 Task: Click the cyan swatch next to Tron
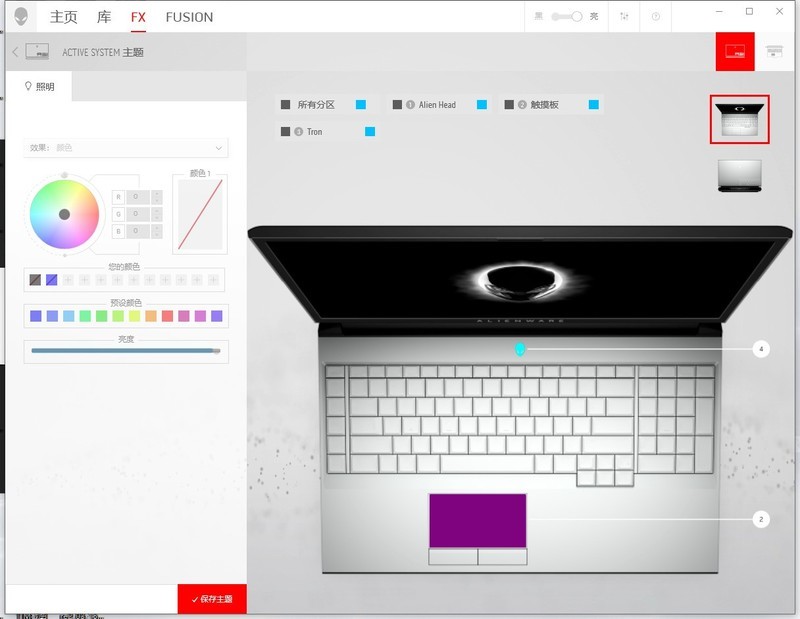point(370,132)
